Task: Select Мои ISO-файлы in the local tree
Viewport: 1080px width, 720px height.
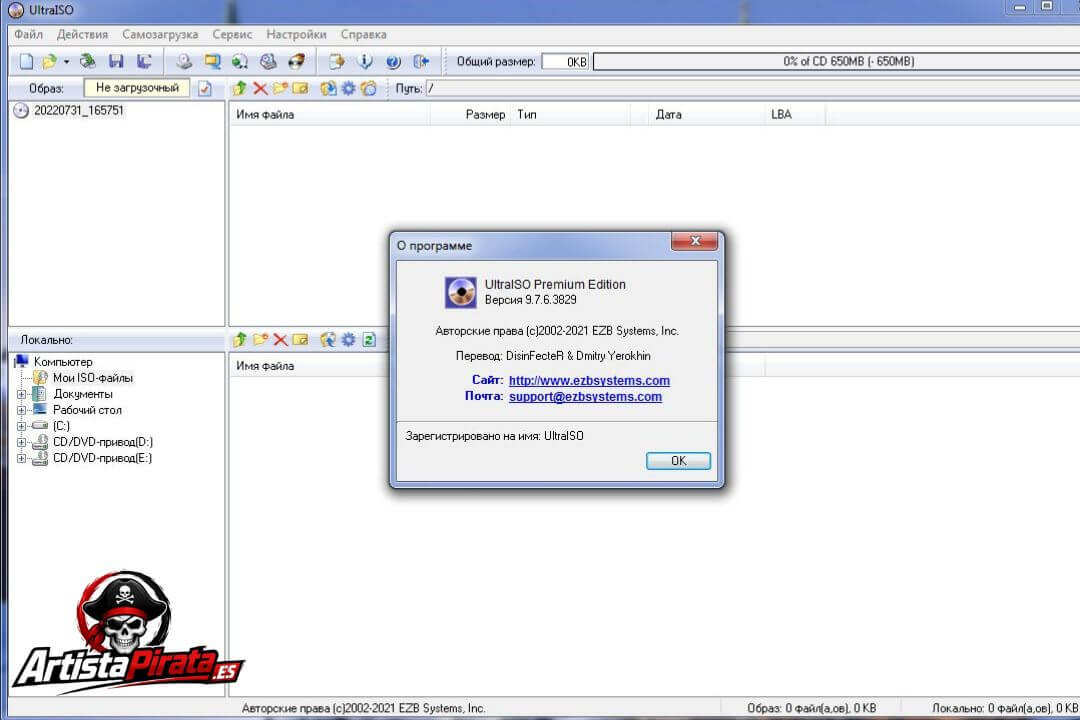Action: click(93, 378)
